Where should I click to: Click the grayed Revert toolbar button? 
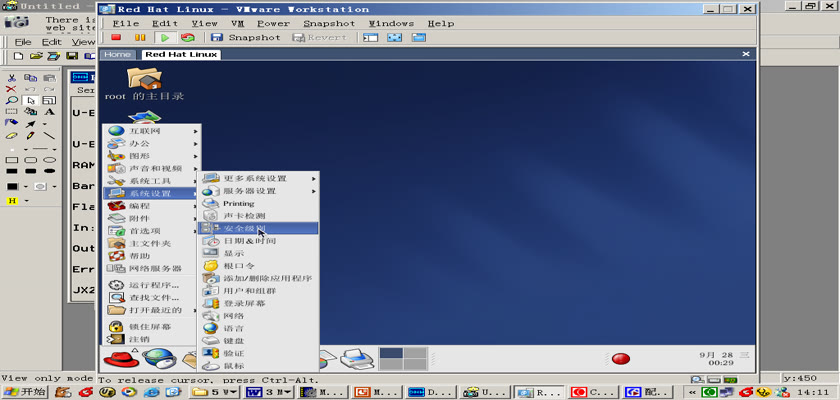[x=319, y=37]
